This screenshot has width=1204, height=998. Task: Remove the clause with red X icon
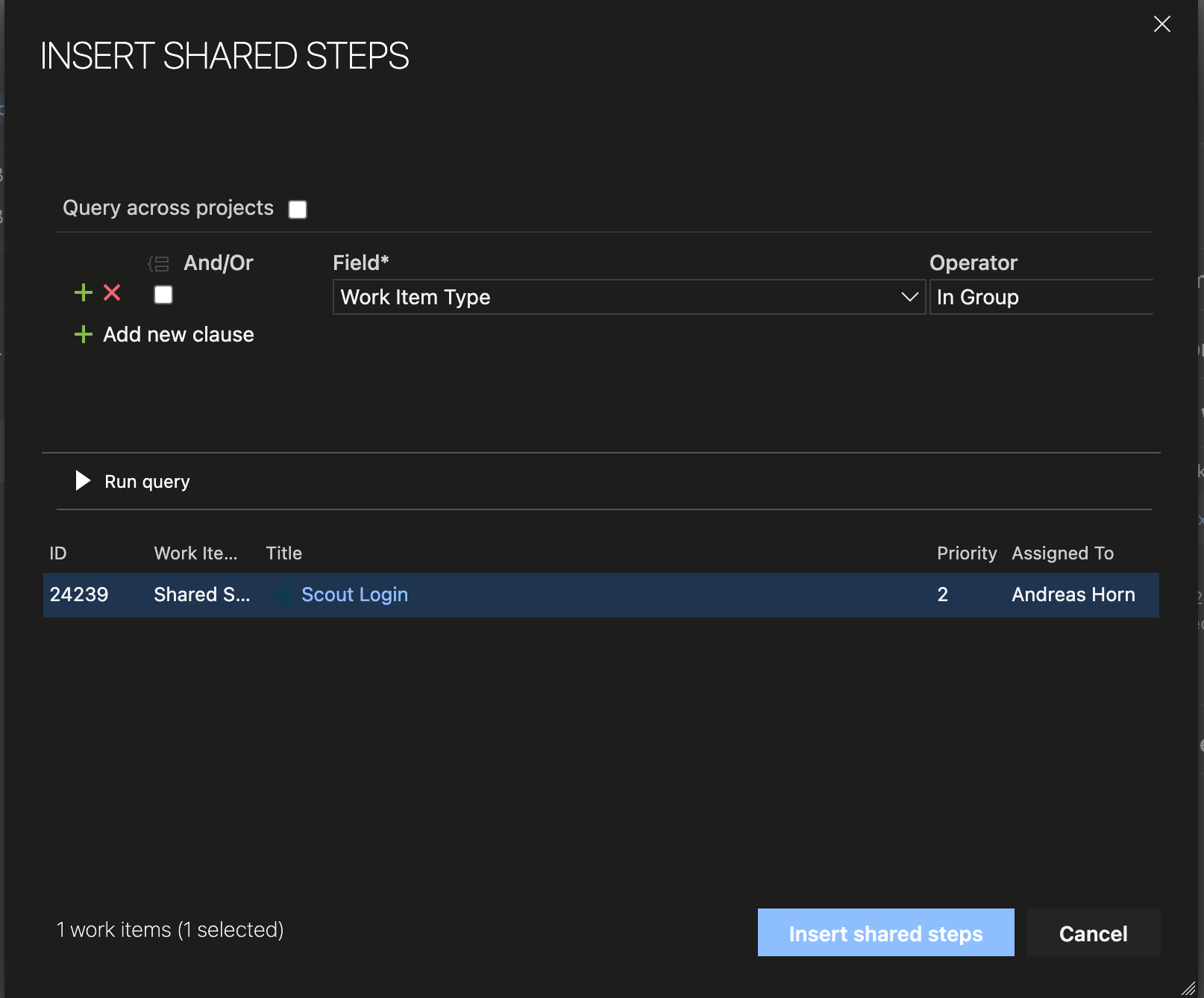pyautogui.click(x=112, y=292)
